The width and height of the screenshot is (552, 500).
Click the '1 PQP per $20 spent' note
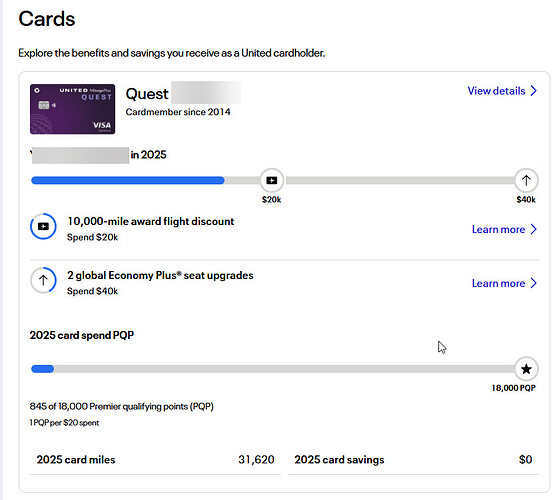click(x=64, y=423)
